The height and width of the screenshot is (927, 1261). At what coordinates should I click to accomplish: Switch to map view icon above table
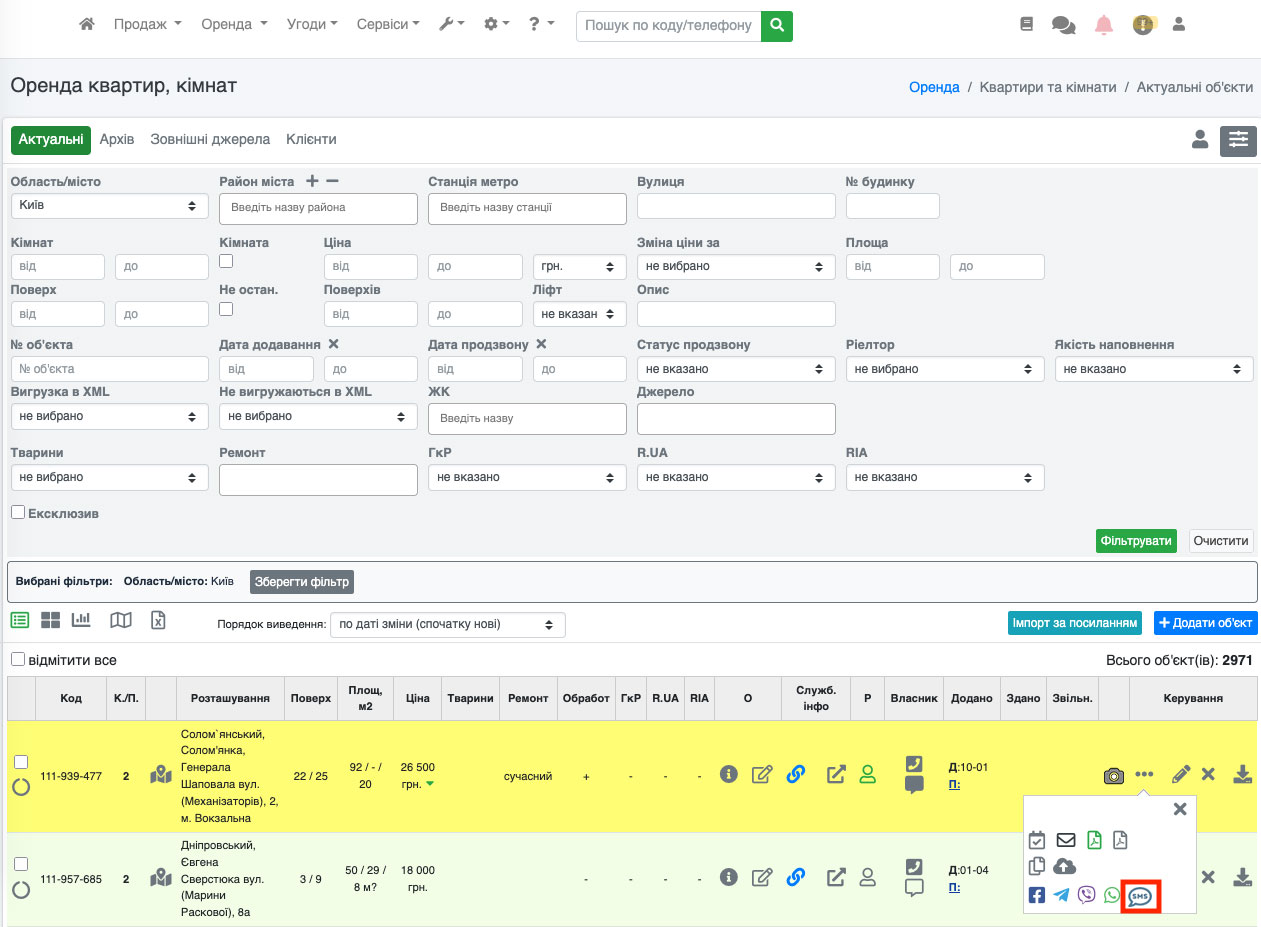point(121,620)
